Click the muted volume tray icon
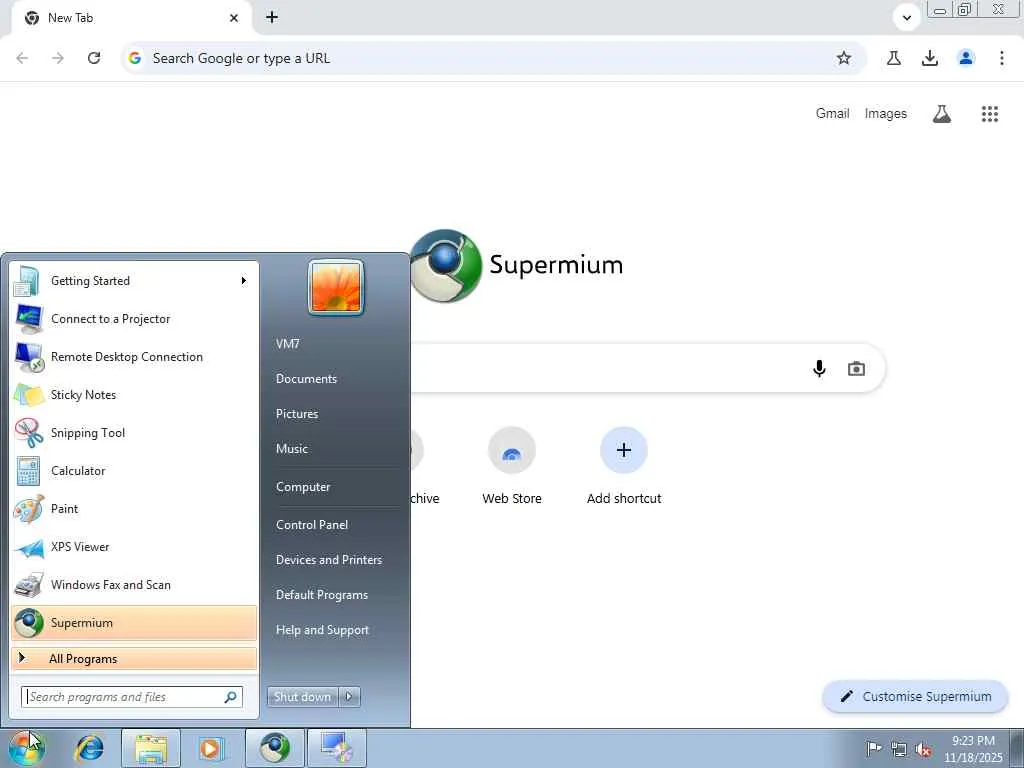This screenshot has height=768, width=1024. (923, 749)
